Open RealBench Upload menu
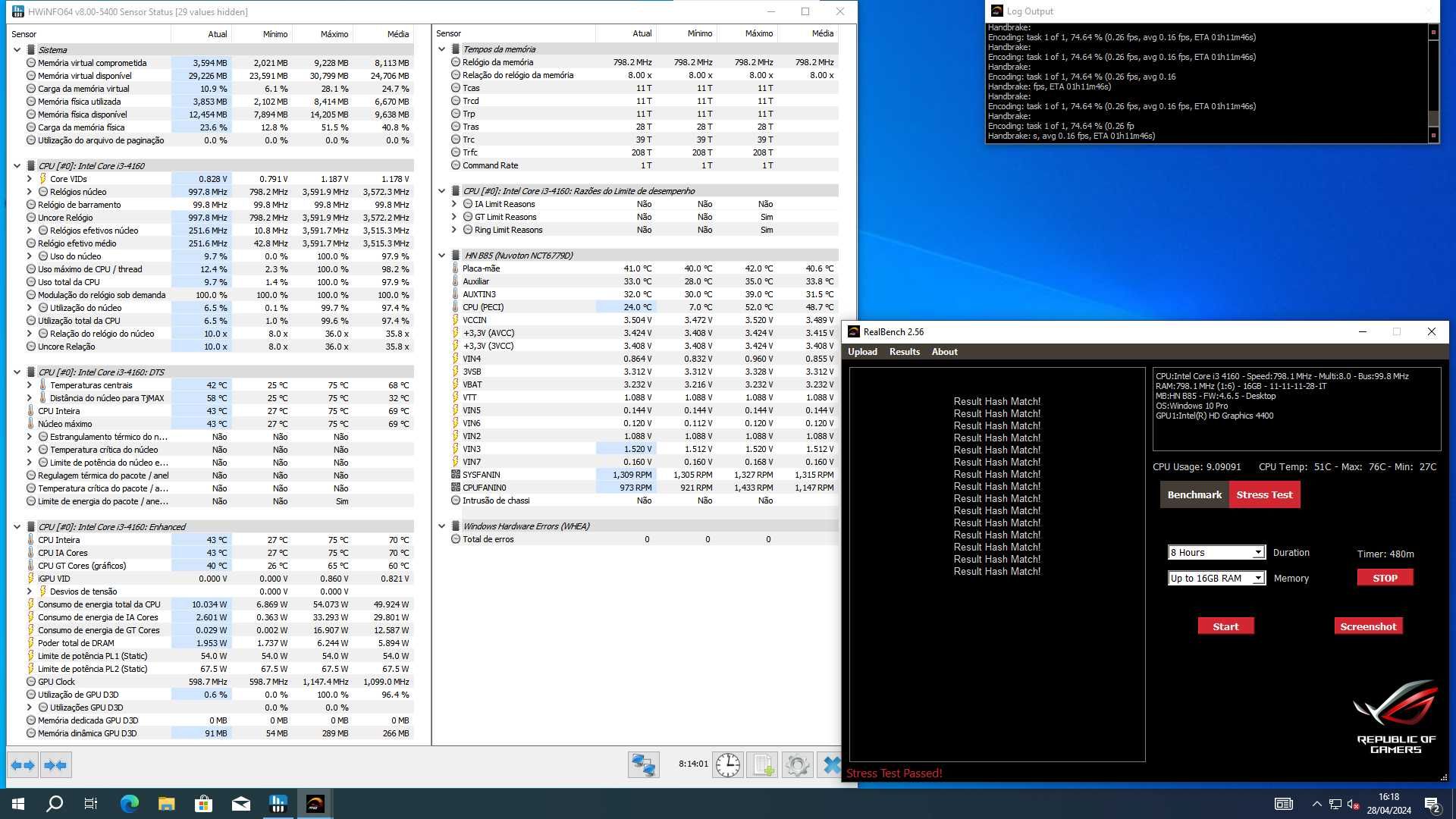1456x819 pixels. click(862, 352)
